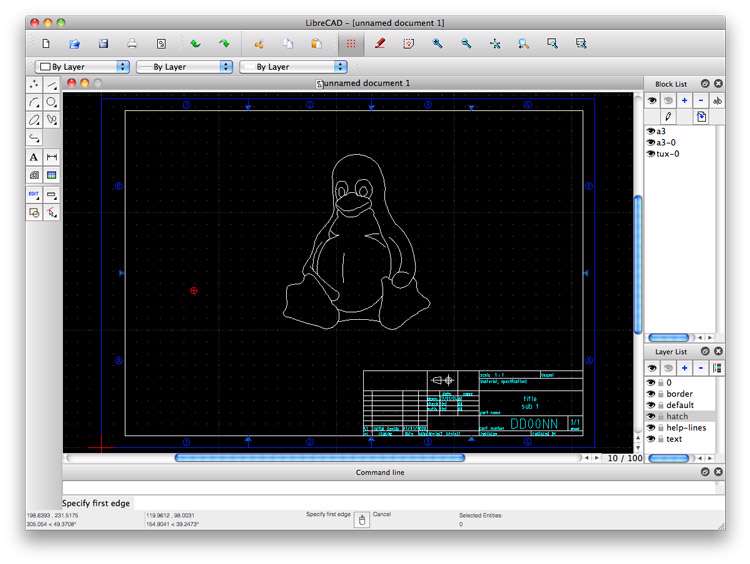Toggle visibility of block a3-0
750x564 pixels.
[651, 143]
